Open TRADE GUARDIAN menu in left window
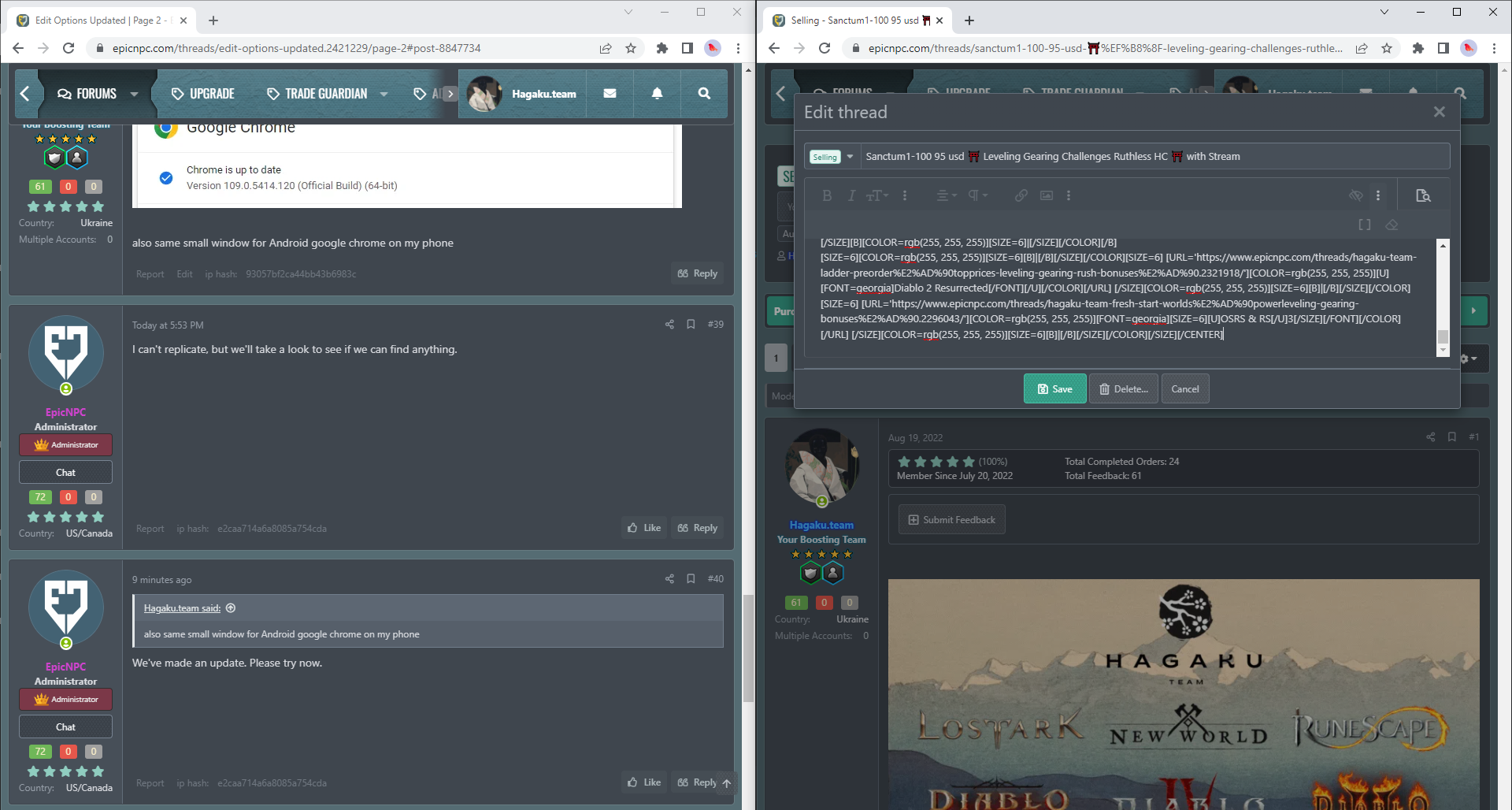The image size is (1512, 810). 317,94
